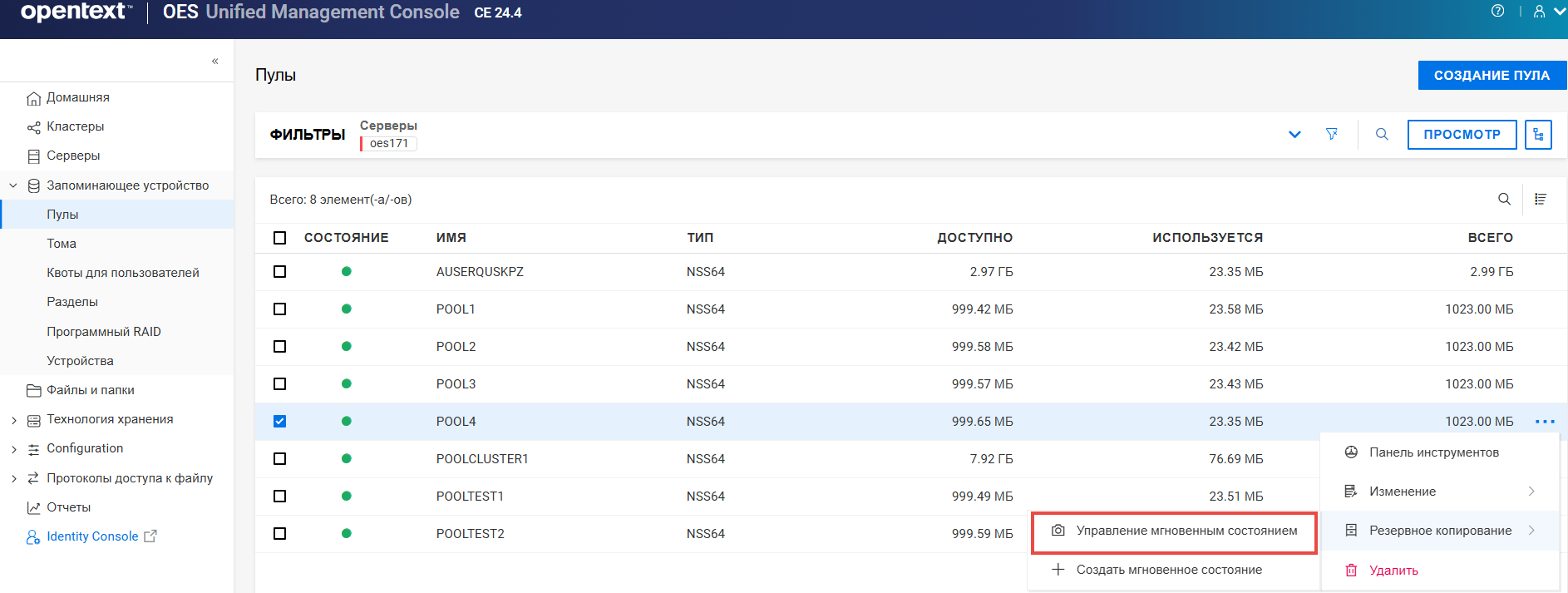Collapse the Запоминающее устройство section

tap(13, 185)
